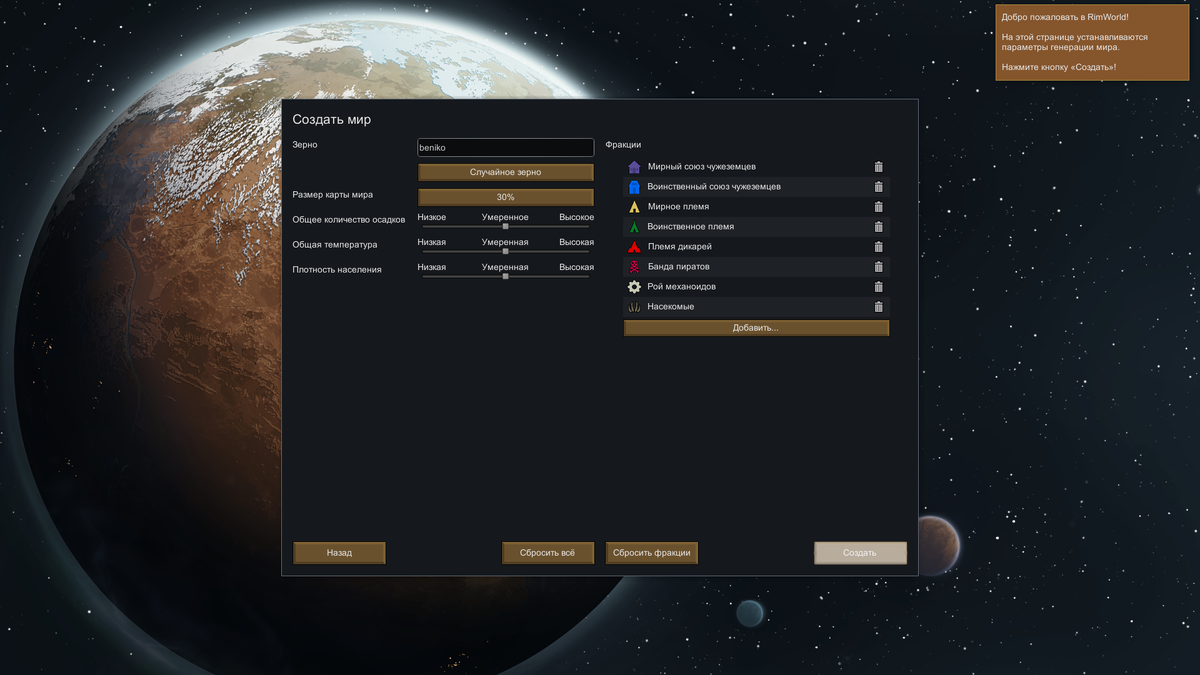This screenshot has height=675, width=1200.
Task: Remove Мирное племя with trash icon
Action: click(x=879, y=207)
